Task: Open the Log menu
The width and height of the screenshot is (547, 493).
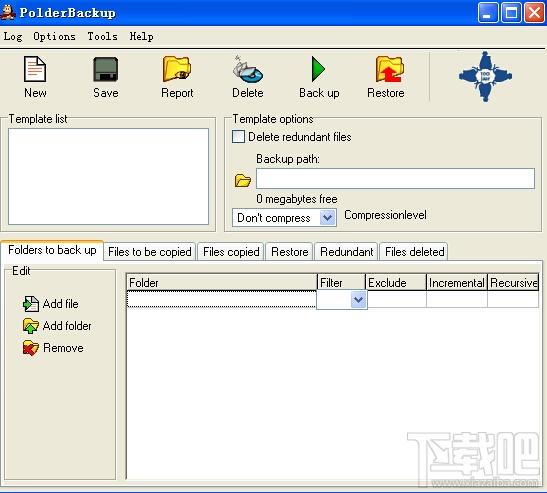Action: 13,37
